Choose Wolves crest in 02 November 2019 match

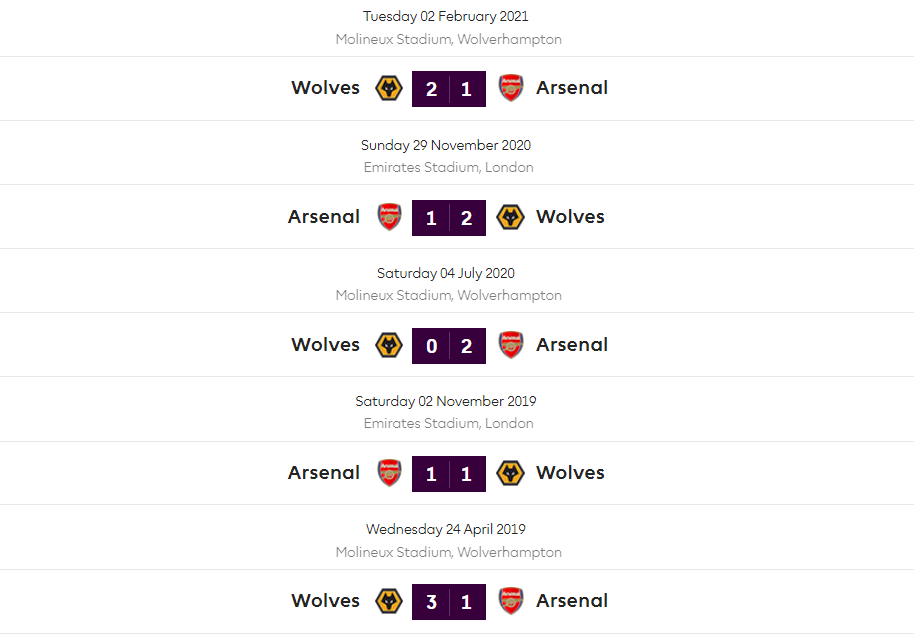tap(511, 473)
